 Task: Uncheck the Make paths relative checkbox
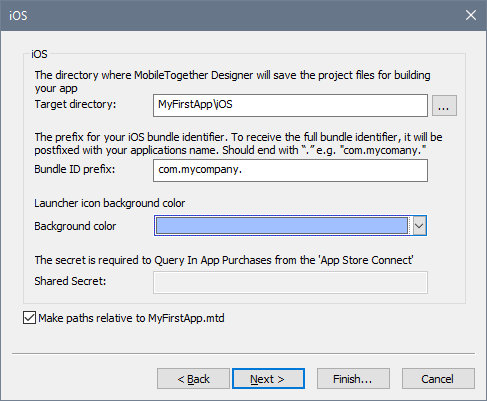coord(29,318)
